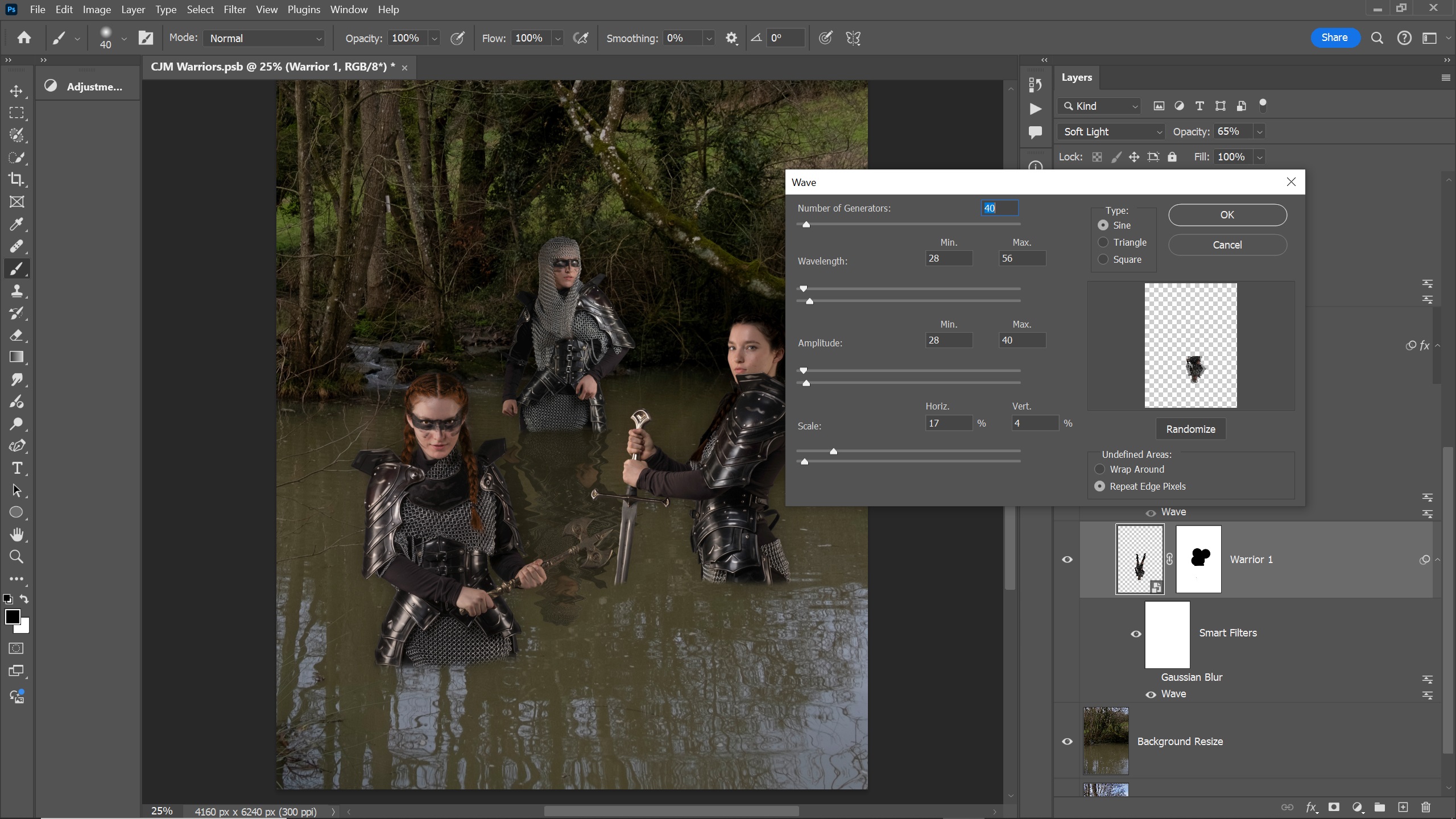Select the Zoom tool in toolbar
The height and width of the screenshot is (819, 1456).
pyautogui.click(x=16, y=557)
